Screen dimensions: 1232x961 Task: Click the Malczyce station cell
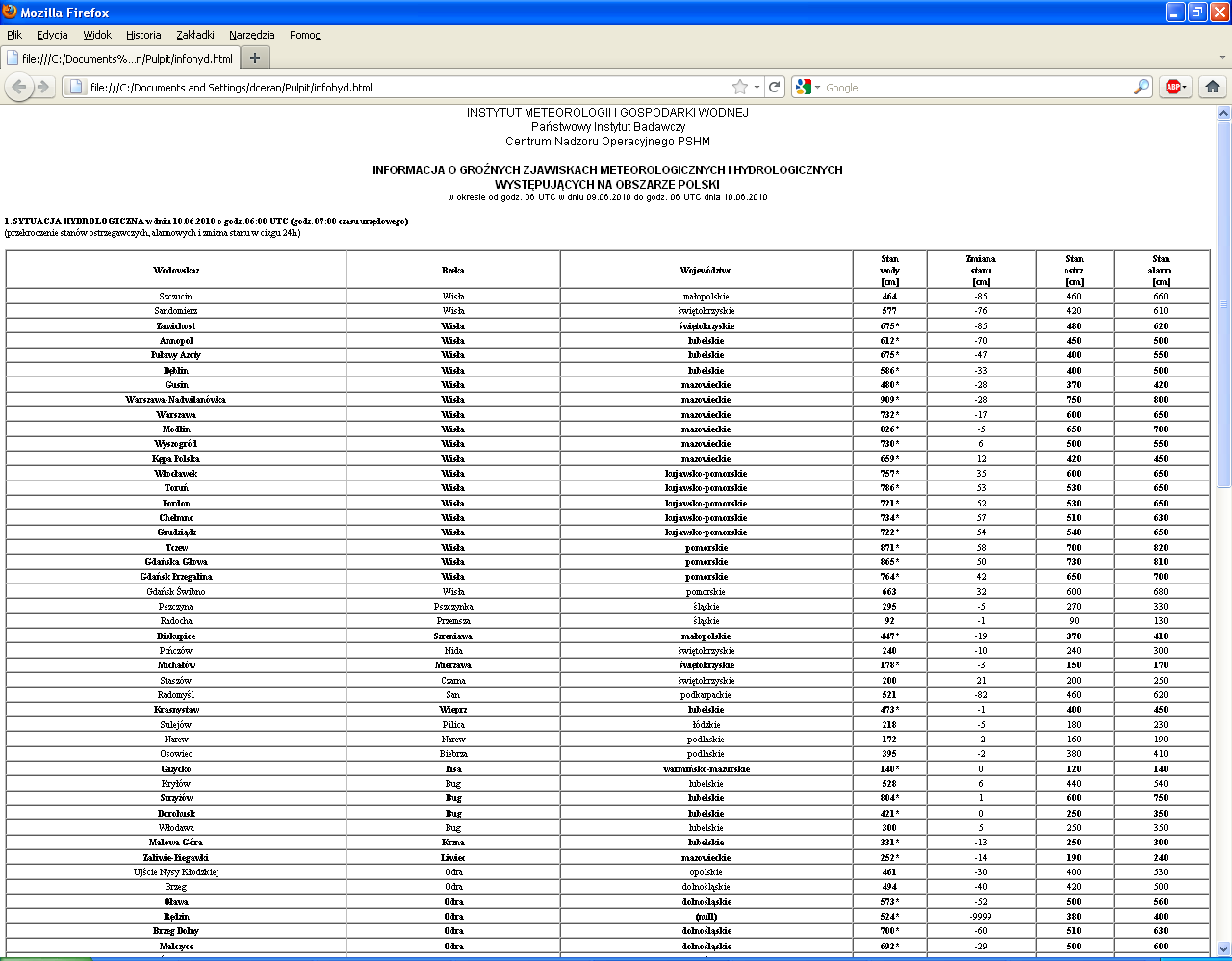[x=176, y=947]
